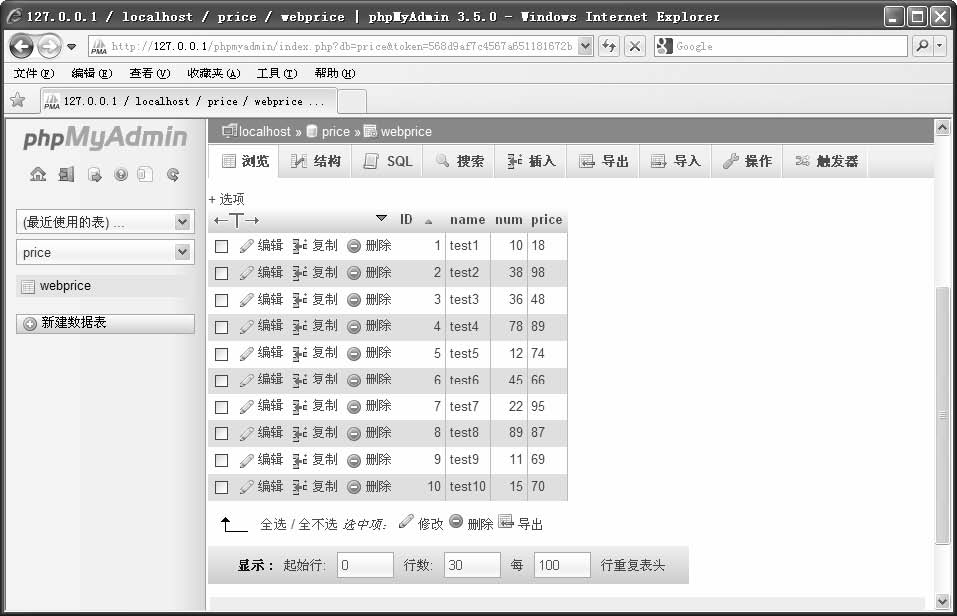
Task: Expand the + 选项 options section
Action: click(226, 199)
